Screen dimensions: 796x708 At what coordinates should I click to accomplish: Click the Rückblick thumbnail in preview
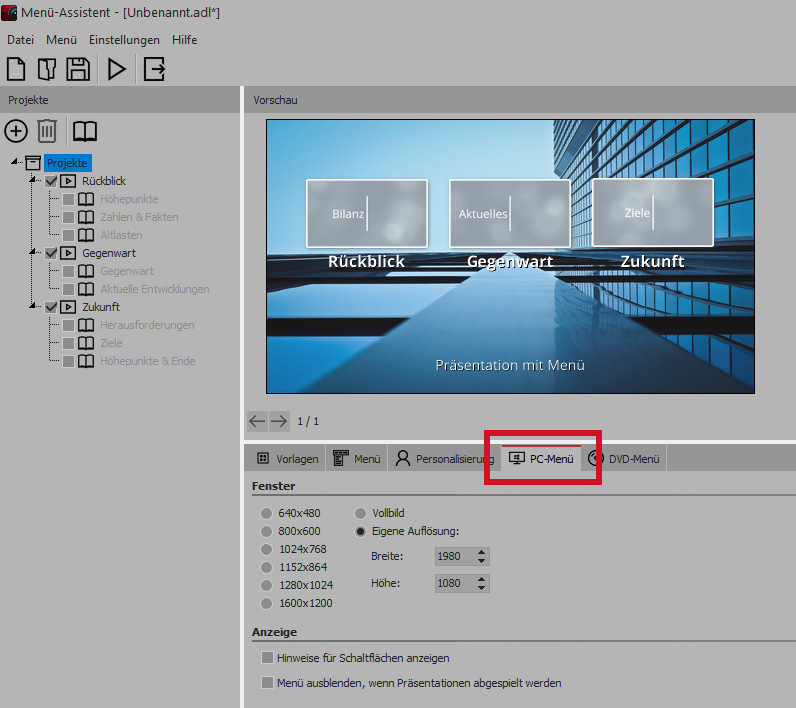coord(367,213)
